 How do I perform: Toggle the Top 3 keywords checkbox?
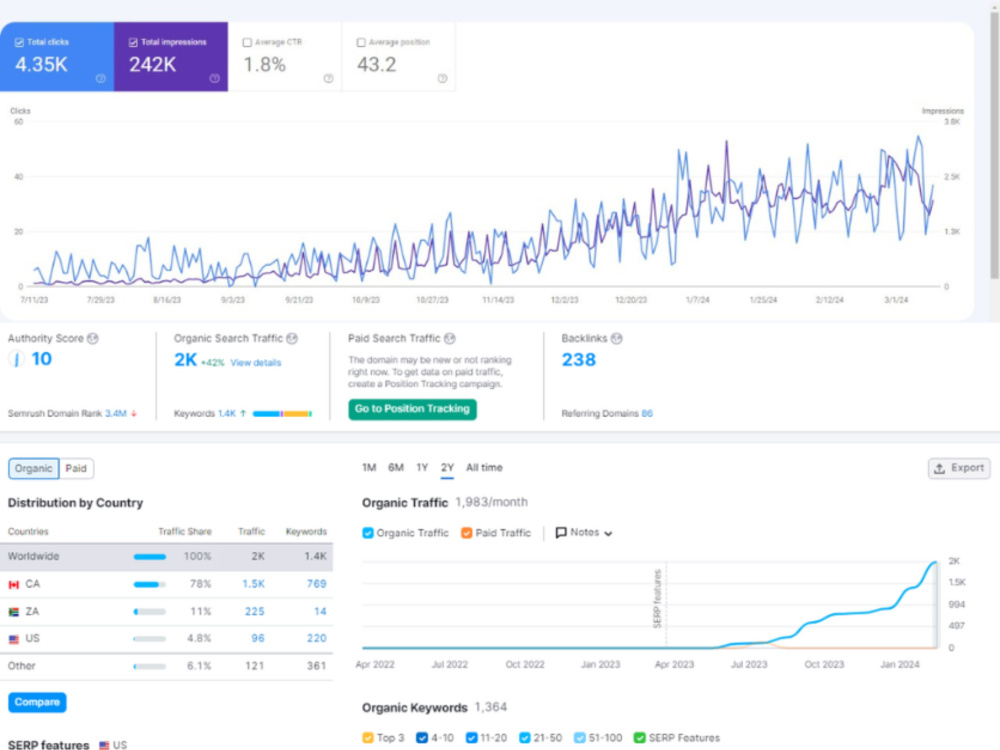tap(368, 738)
